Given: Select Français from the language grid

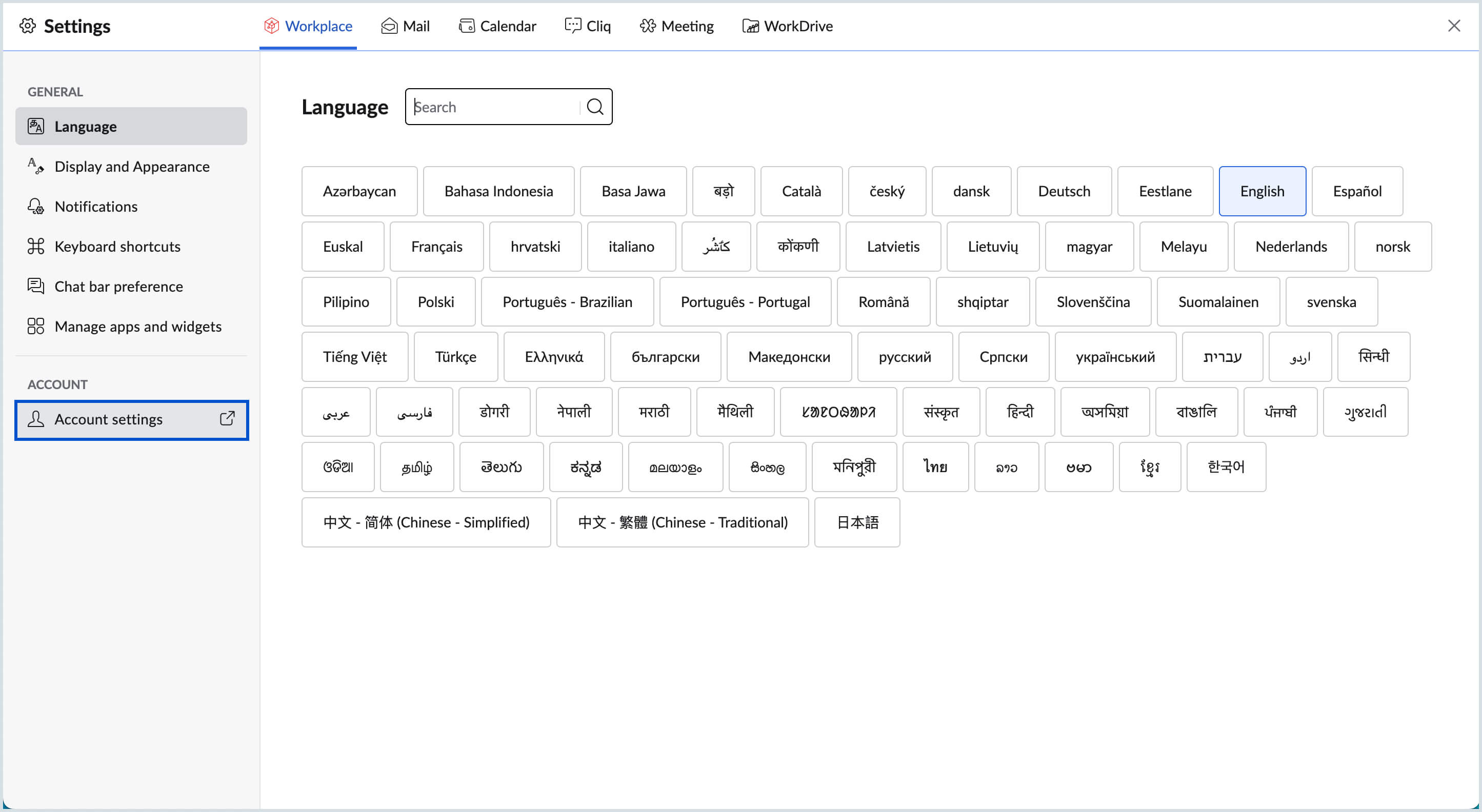Looking at the screenshot, I should point(437,246).
